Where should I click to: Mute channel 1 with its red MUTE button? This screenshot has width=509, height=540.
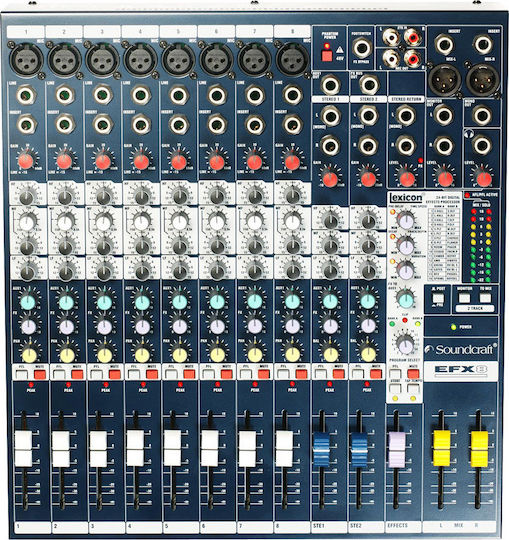(40, 374)
